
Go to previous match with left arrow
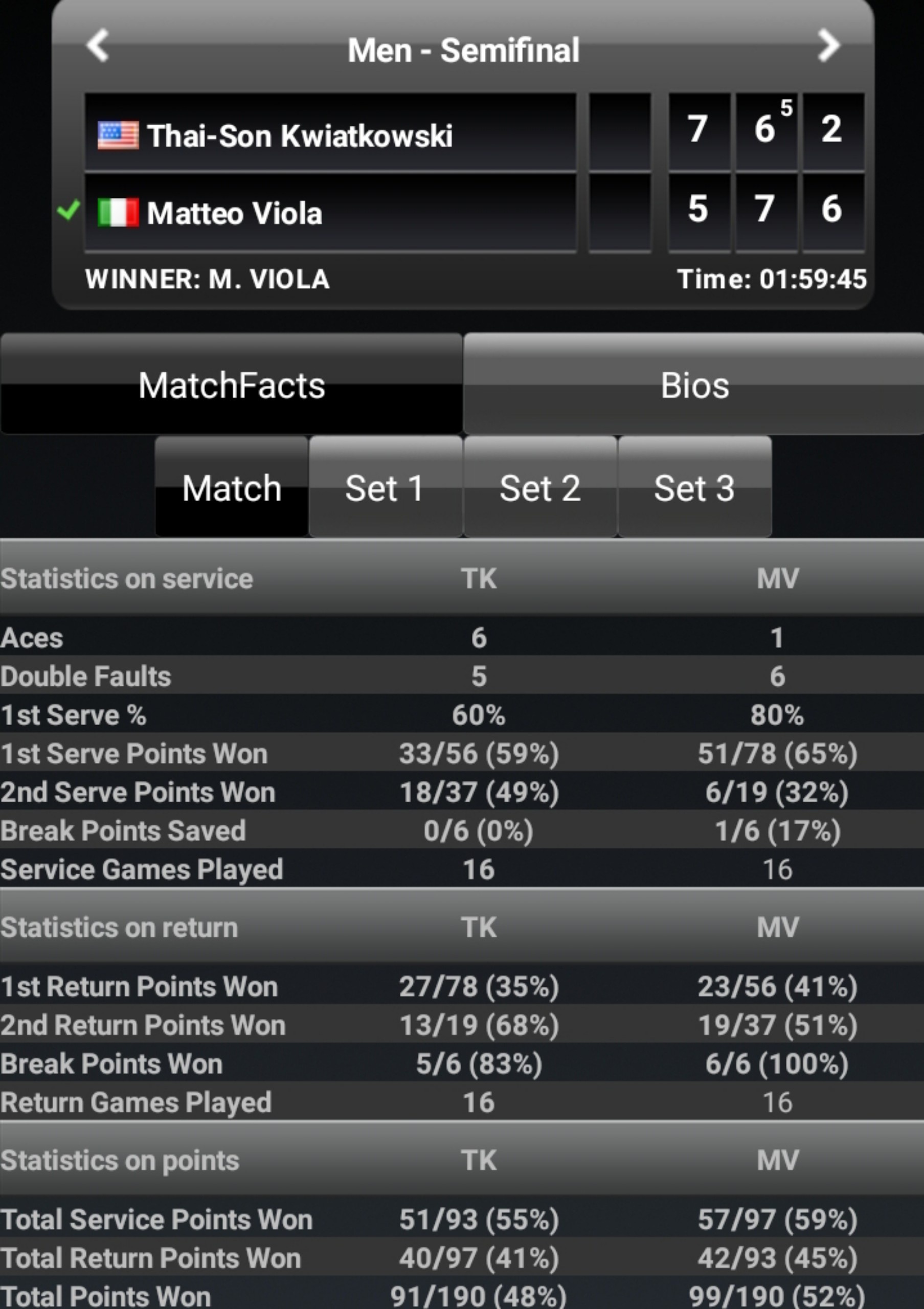click(x=98, y=46)
